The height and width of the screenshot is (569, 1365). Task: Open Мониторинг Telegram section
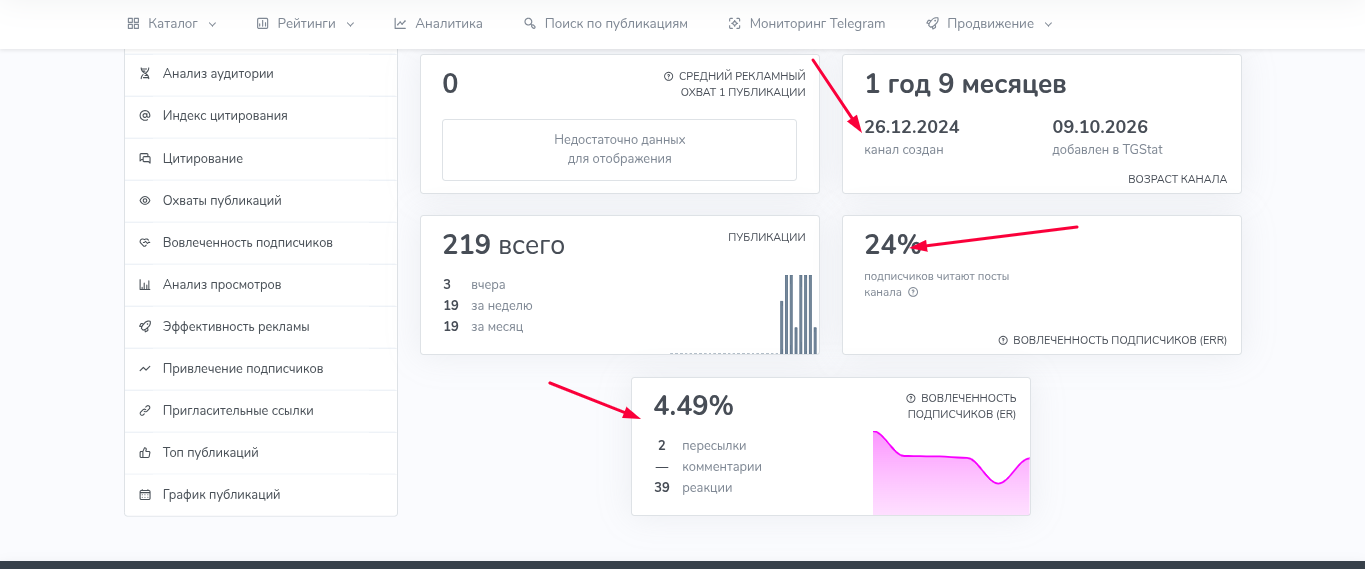pos(807,24)
